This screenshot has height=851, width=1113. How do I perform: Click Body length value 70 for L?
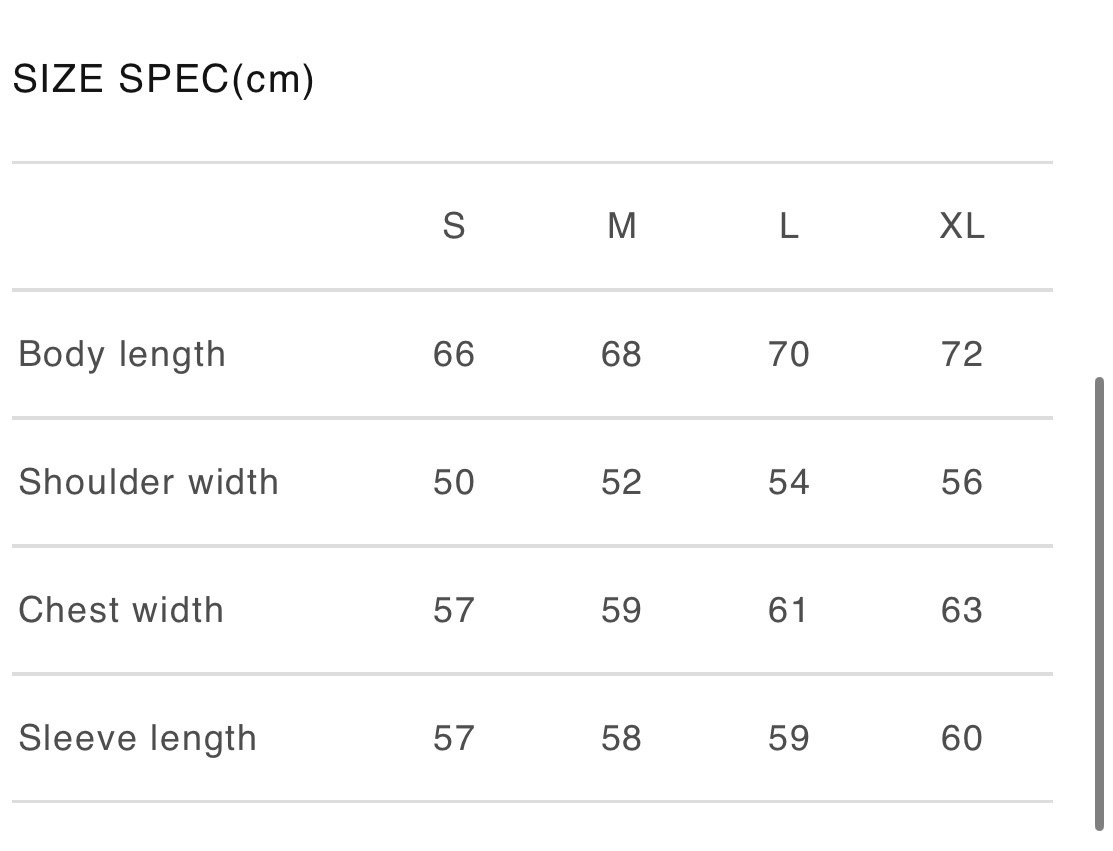click(x=789, y=355)
